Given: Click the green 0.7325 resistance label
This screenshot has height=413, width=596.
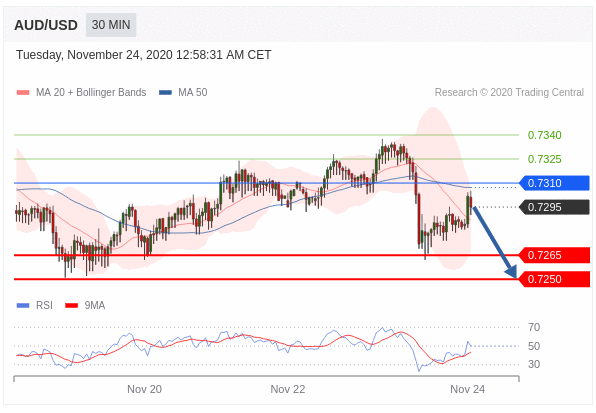Looking at the screenshot, I should [544, 159].
